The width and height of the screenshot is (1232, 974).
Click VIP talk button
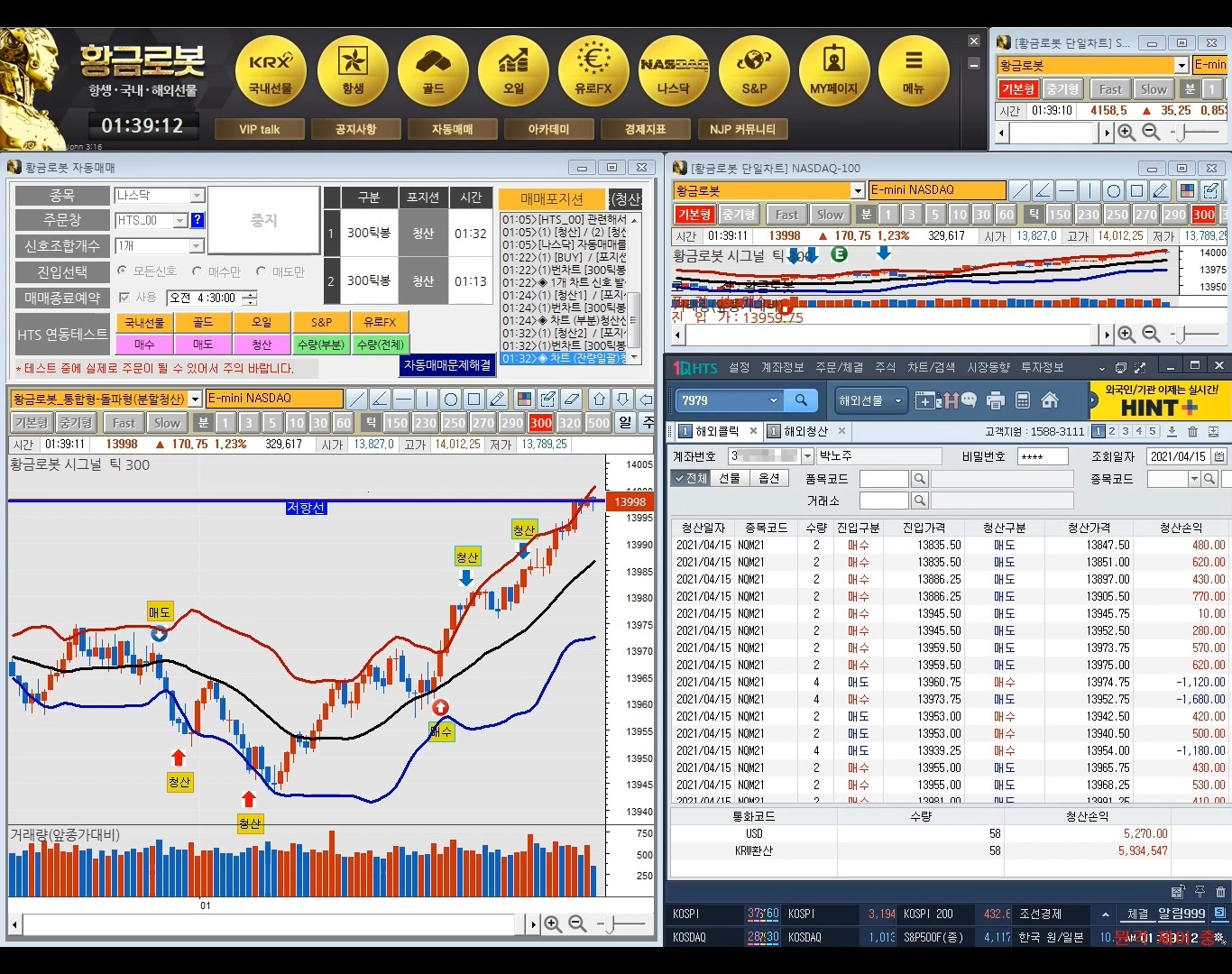click(x=260, y=129)
